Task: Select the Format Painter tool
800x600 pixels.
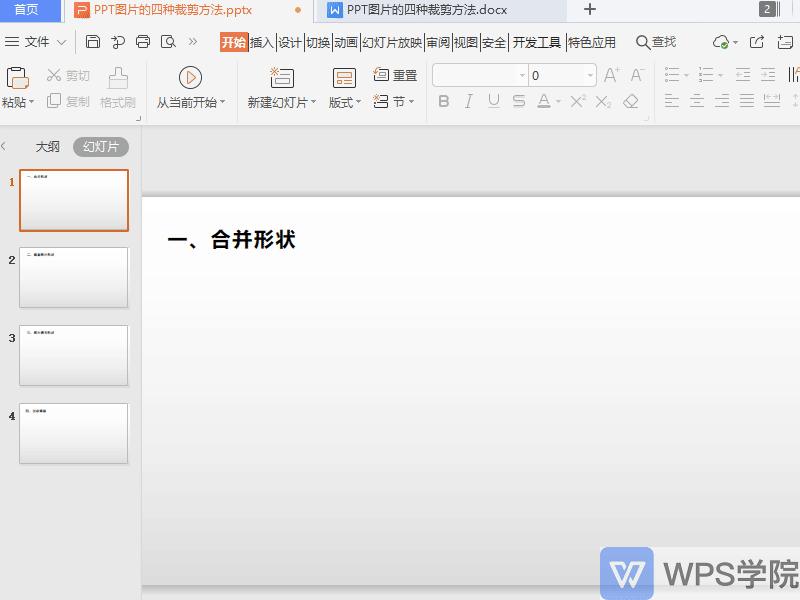Action: pyautogui.click(x=117, y=88)
